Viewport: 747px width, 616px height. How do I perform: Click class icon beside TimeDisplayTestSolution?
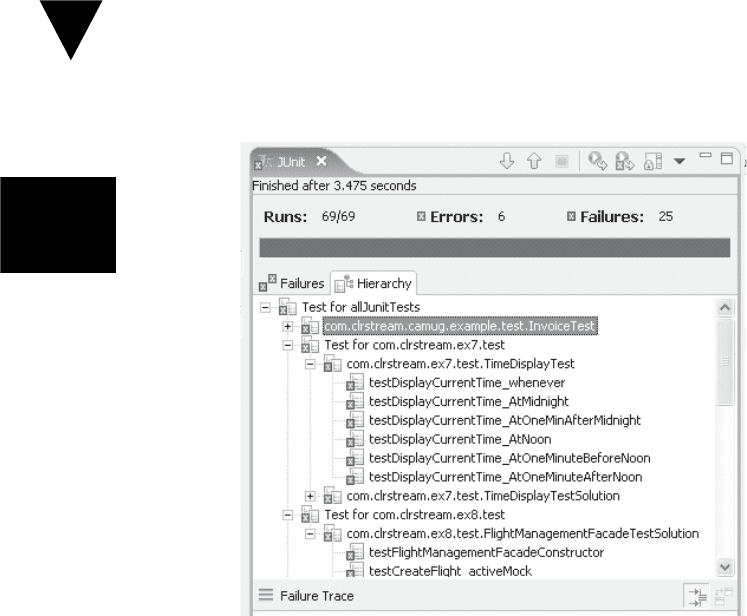pyautogui.click(x=332, y=496)
